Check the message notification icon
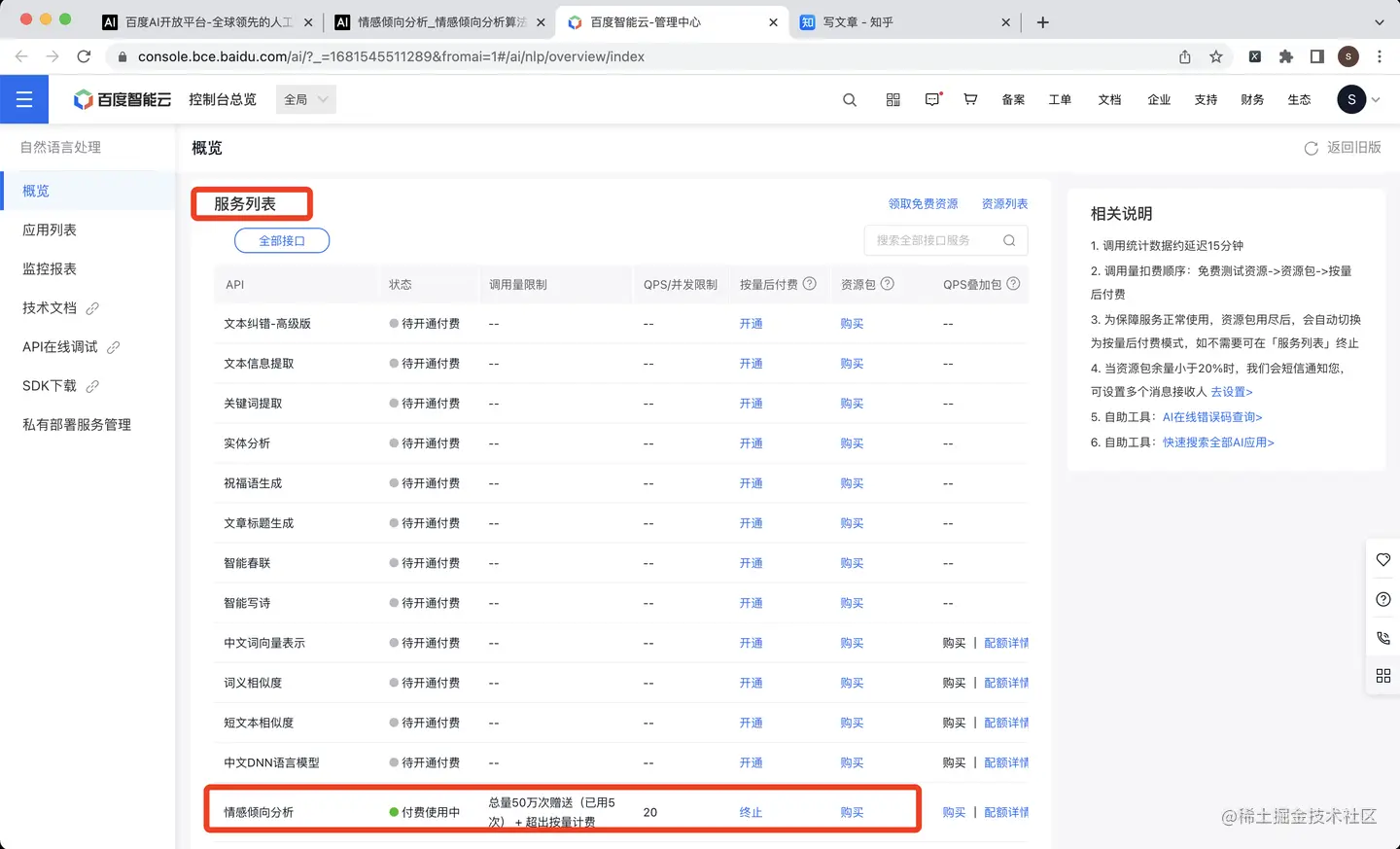 [931, 98]
